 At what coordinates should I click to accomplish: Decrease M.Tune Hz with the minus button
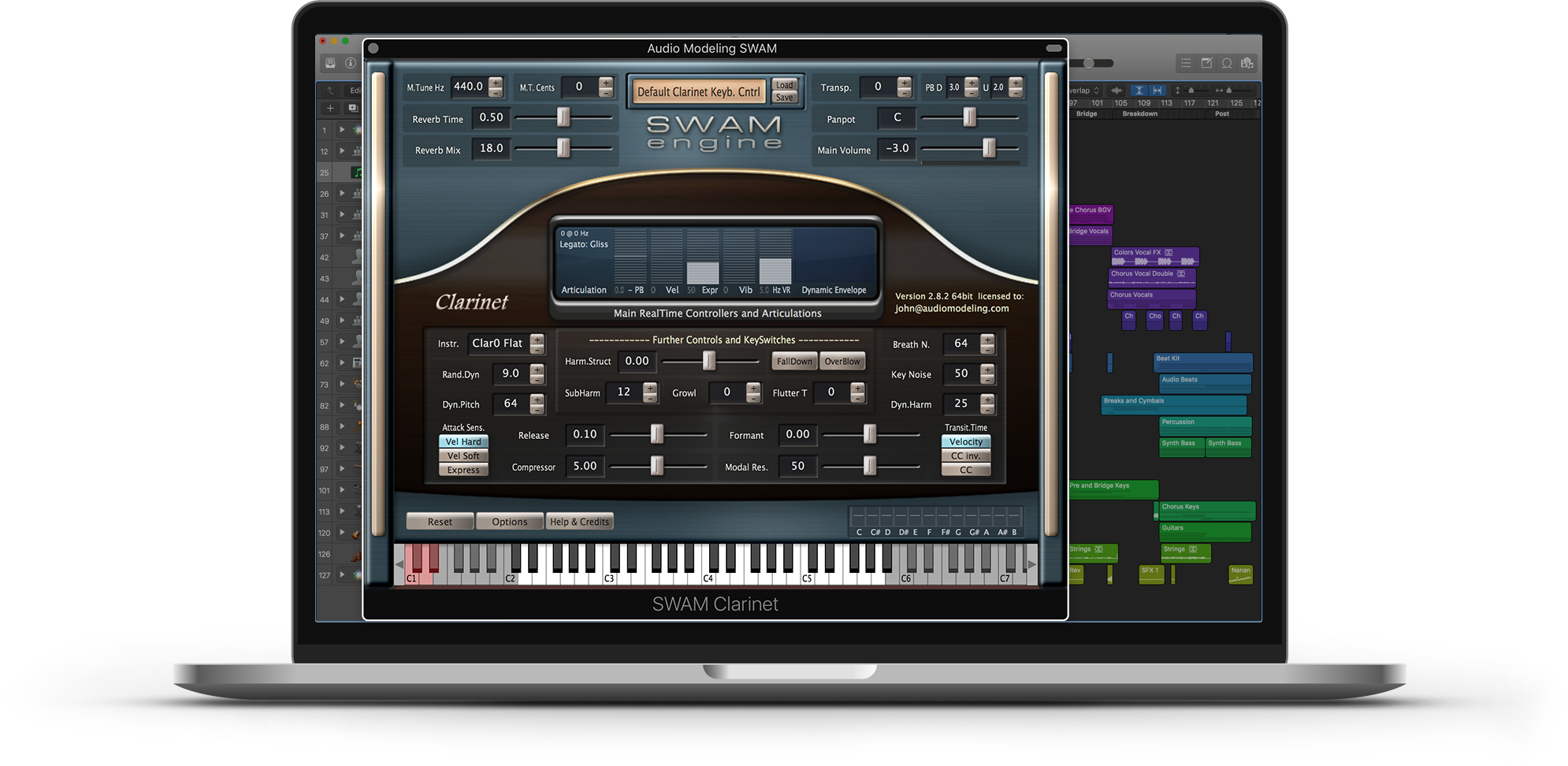point(496,92)
